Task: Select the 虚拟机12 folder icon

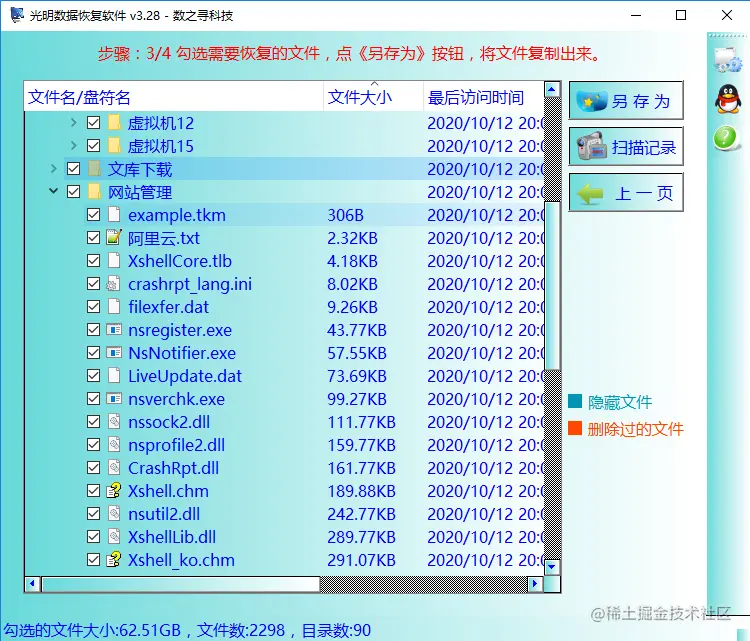Action: tap(114, 122)
